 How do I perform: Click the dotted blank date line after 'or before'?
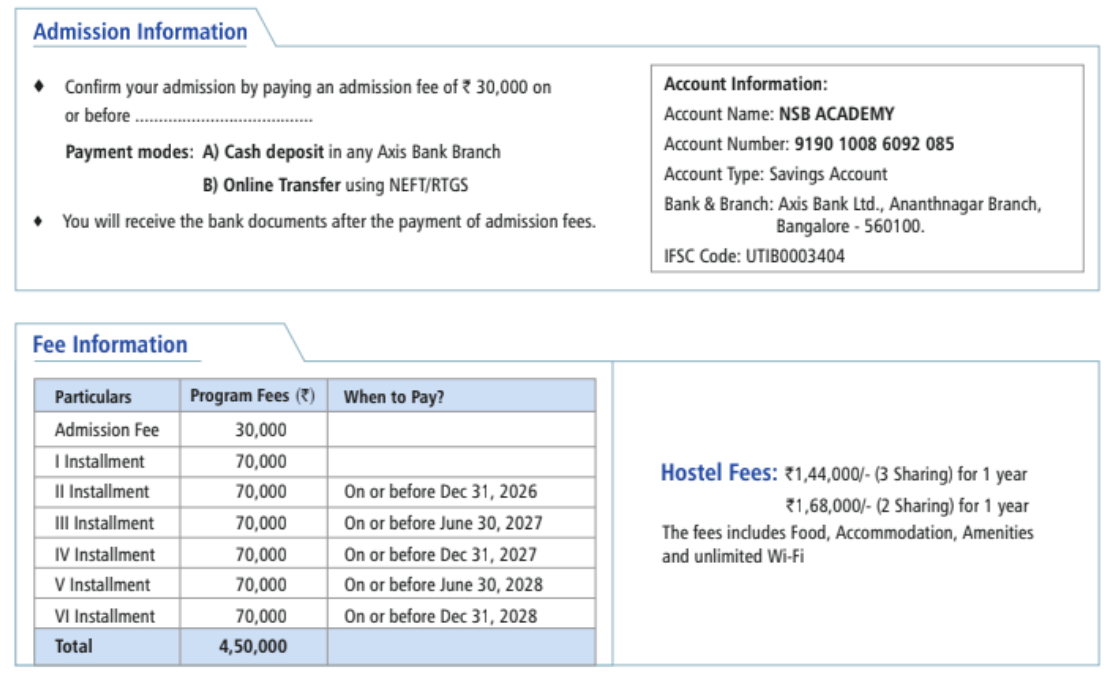pos(223,116)
